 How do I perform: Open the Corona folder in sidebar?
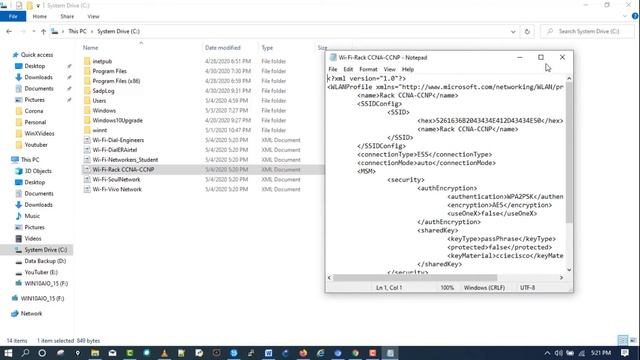pos(33,111)
